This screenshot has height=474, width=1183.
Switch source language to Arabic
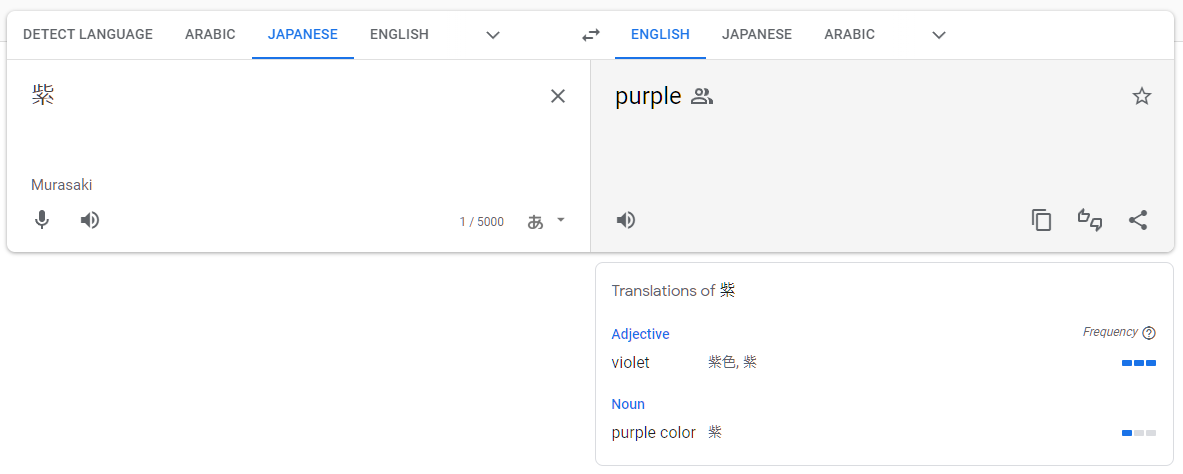(210, 35)
